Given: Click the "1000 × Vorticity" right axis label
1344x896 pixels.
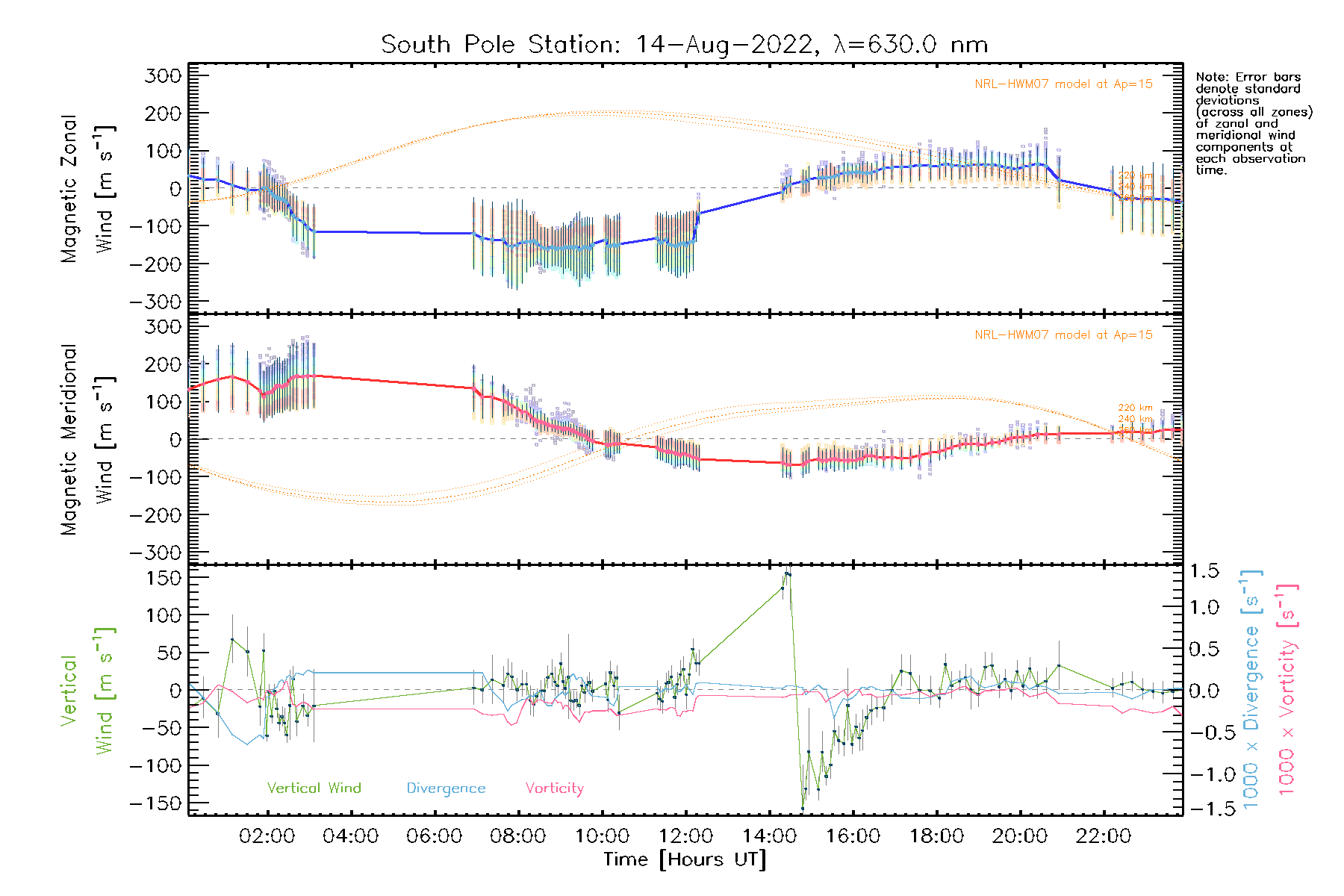Looking at the screenshot, I should coord(1287,691).
